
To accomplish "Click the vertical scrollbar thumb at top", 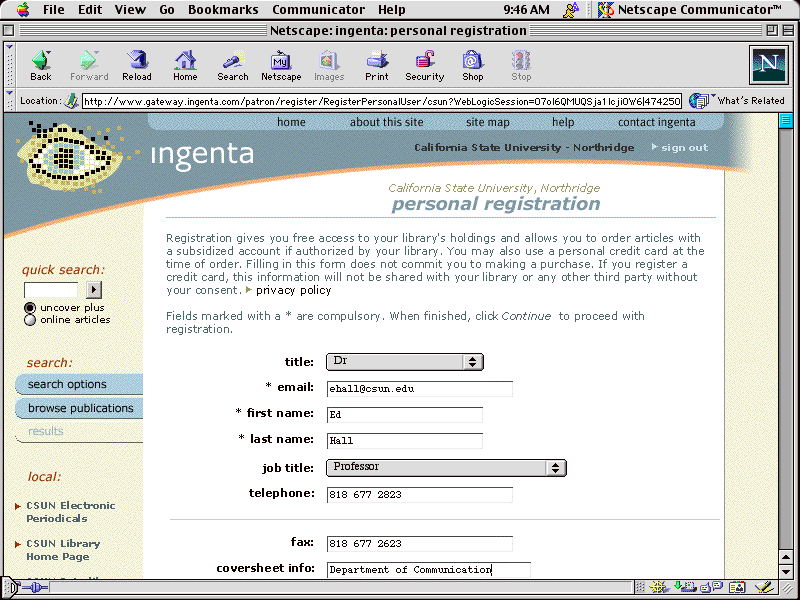I will tap(786, 121).
